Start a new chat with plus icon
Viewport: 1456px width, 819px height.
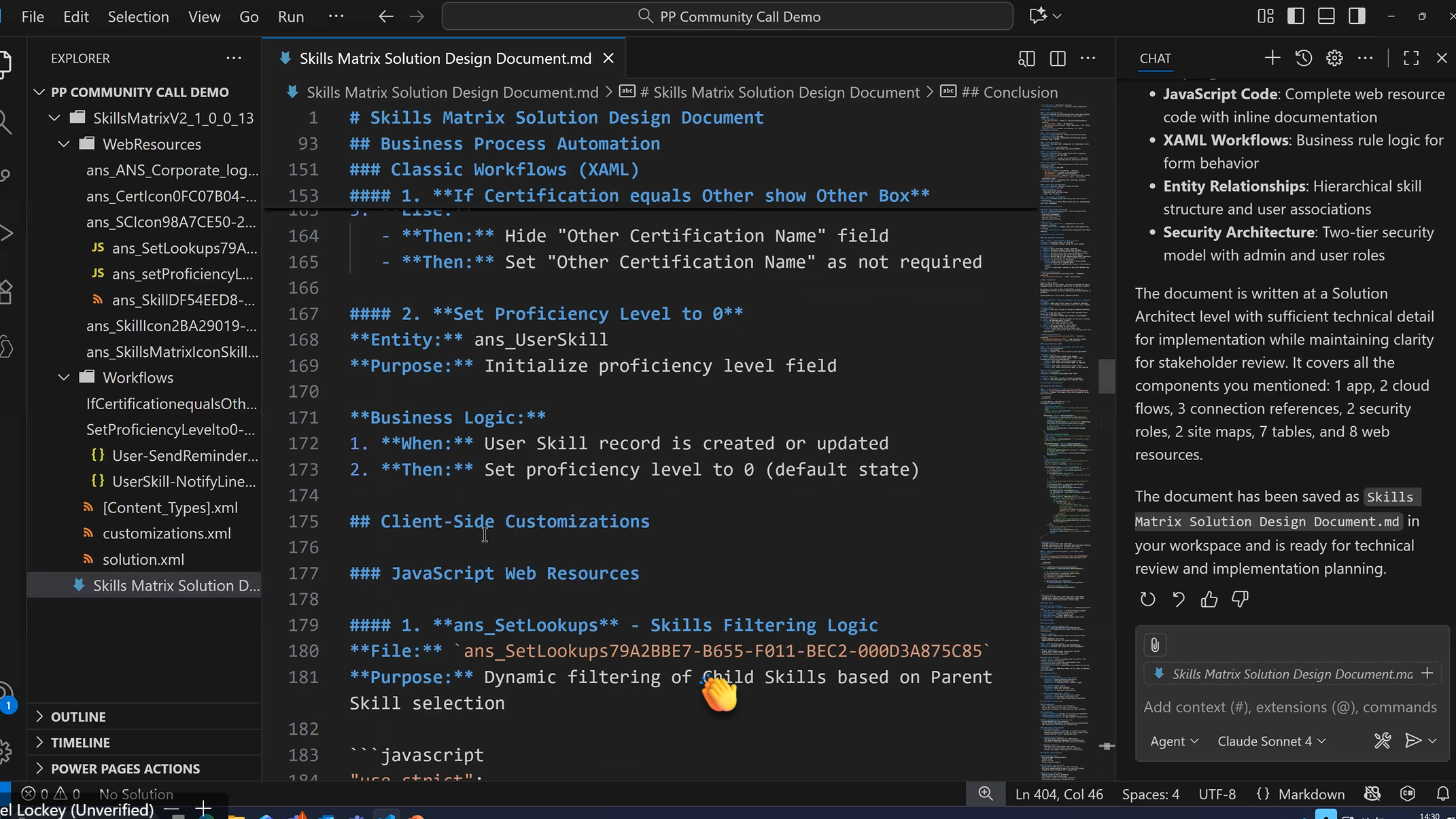point(1272,58)
